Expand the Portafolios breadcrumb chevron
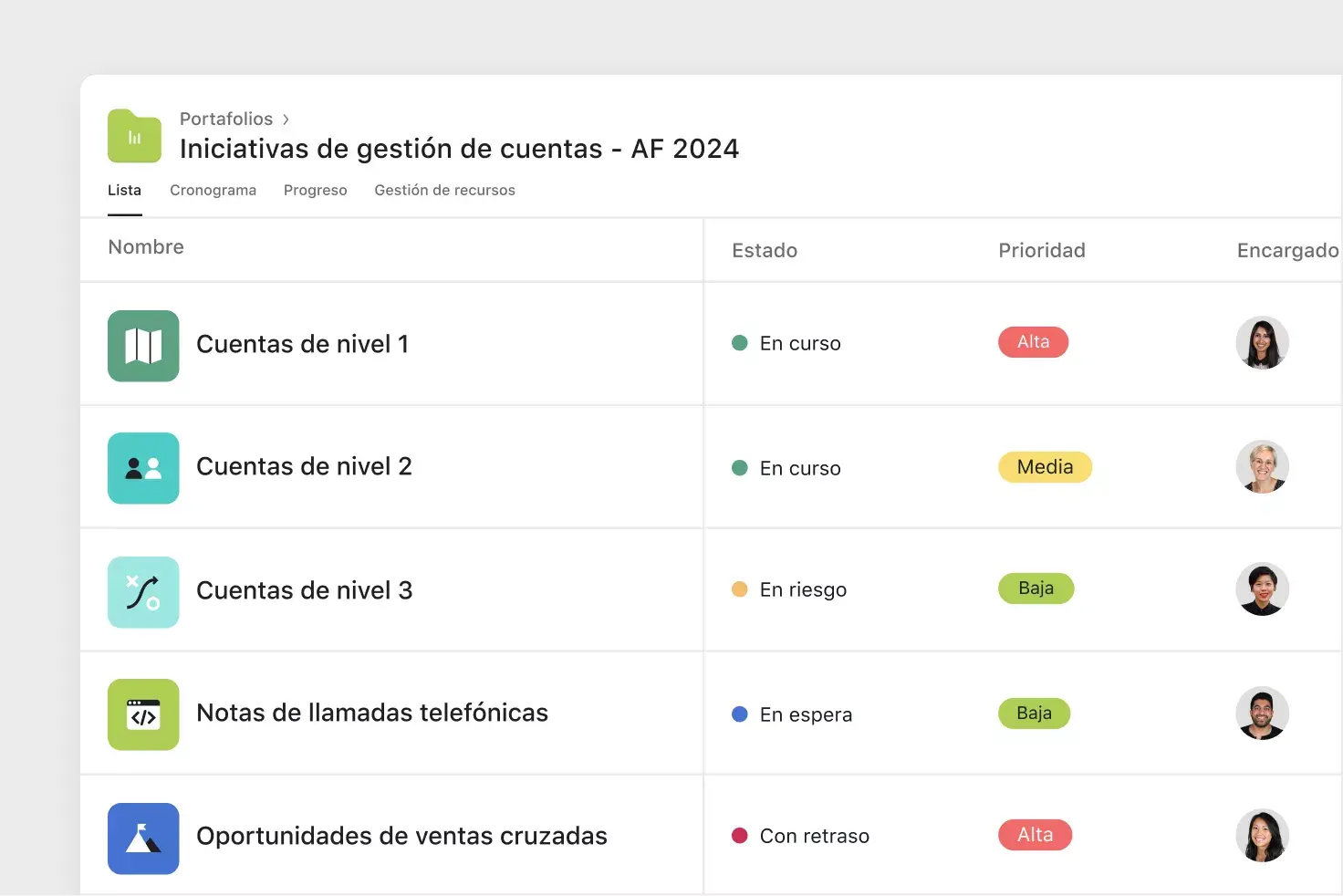 point(286,119)
